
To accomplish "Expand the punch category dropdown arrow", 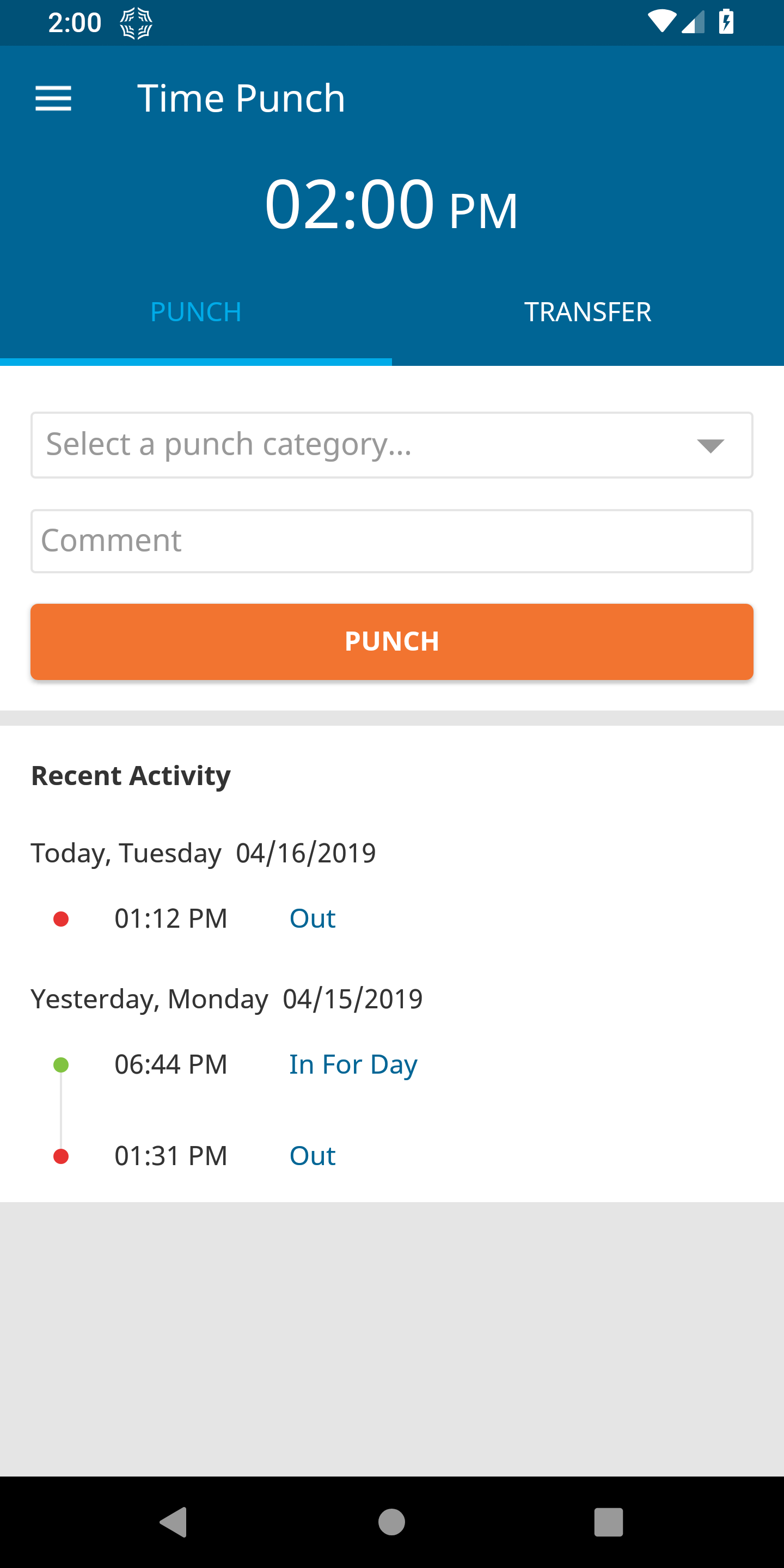I will tap(710, 445).
